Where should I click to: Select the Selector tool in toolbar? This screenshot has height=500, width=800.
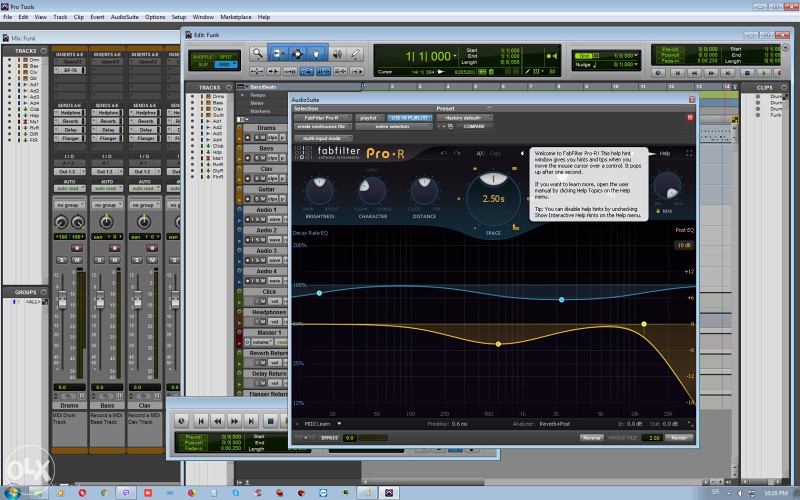point(297,54)
